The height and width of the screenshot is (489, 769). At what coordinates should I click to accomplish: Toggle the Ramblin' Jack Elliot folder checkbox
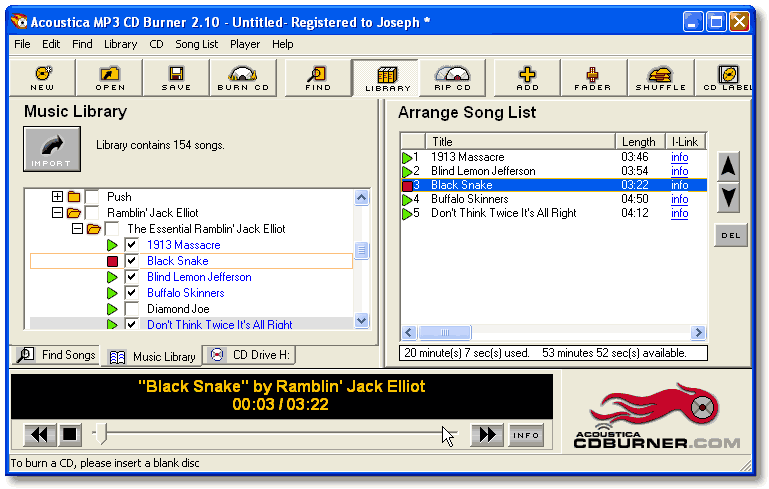point(92,213)
